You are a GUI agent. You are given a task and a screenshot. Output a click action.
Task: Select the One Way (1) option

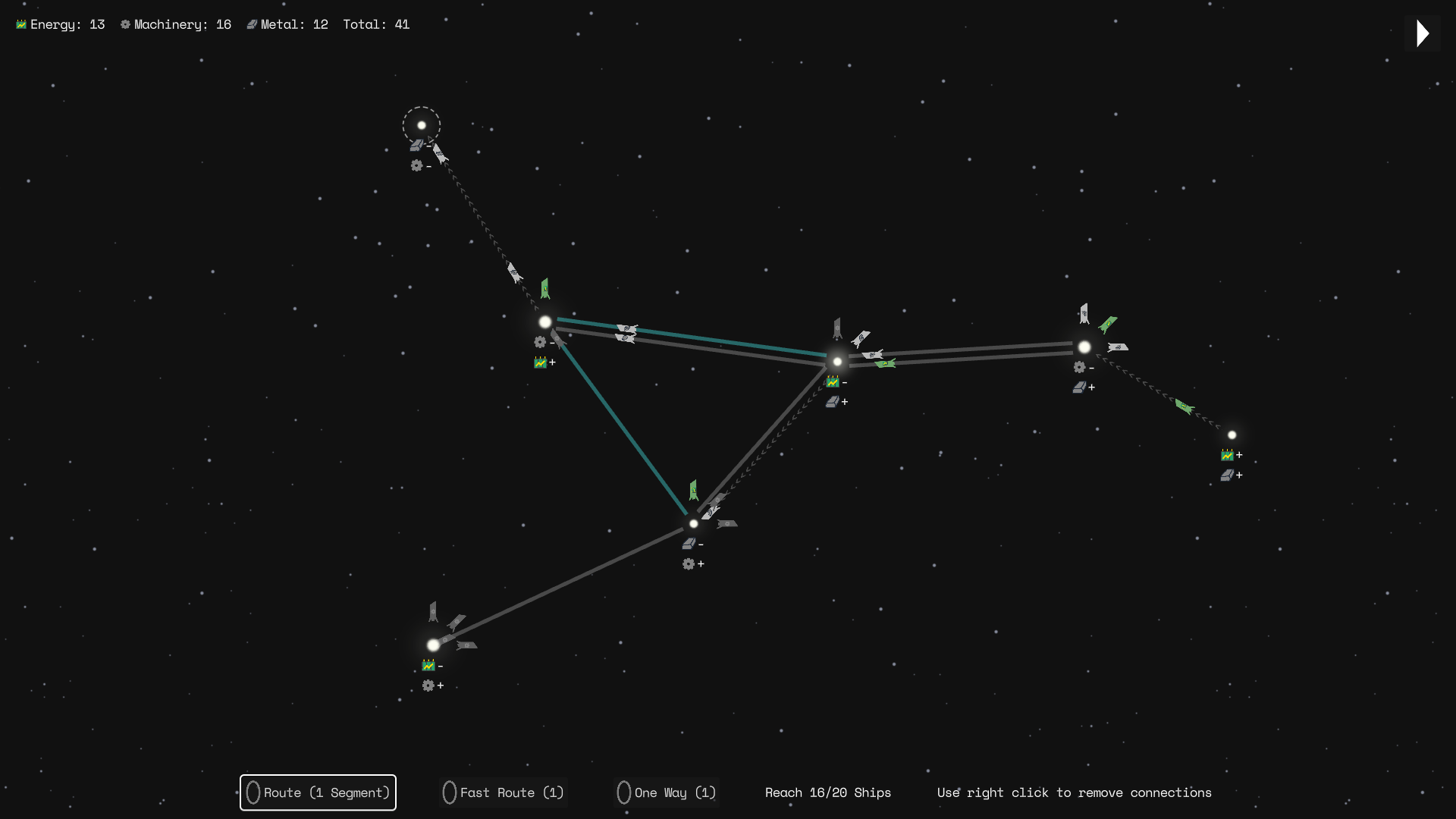coord(667,792)
